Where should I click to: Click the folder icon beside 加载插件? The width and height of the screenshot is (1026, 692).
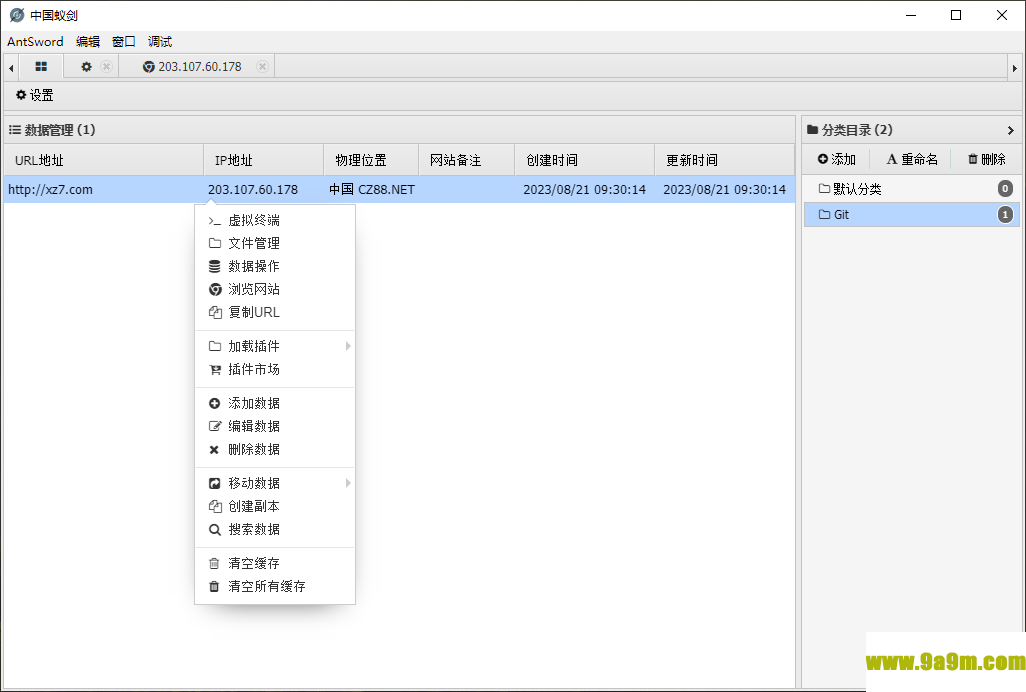click(x=214, y=346)
